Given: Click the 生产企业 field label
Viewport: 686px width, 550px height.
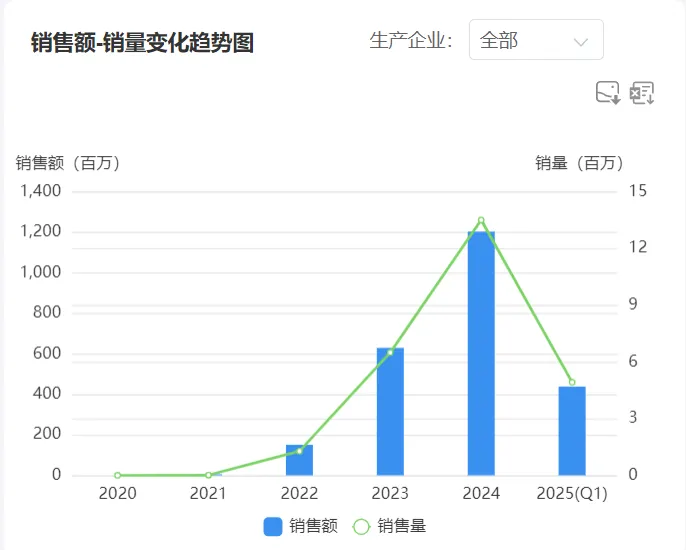Looking at the screenshot, I should click(411, 40).
